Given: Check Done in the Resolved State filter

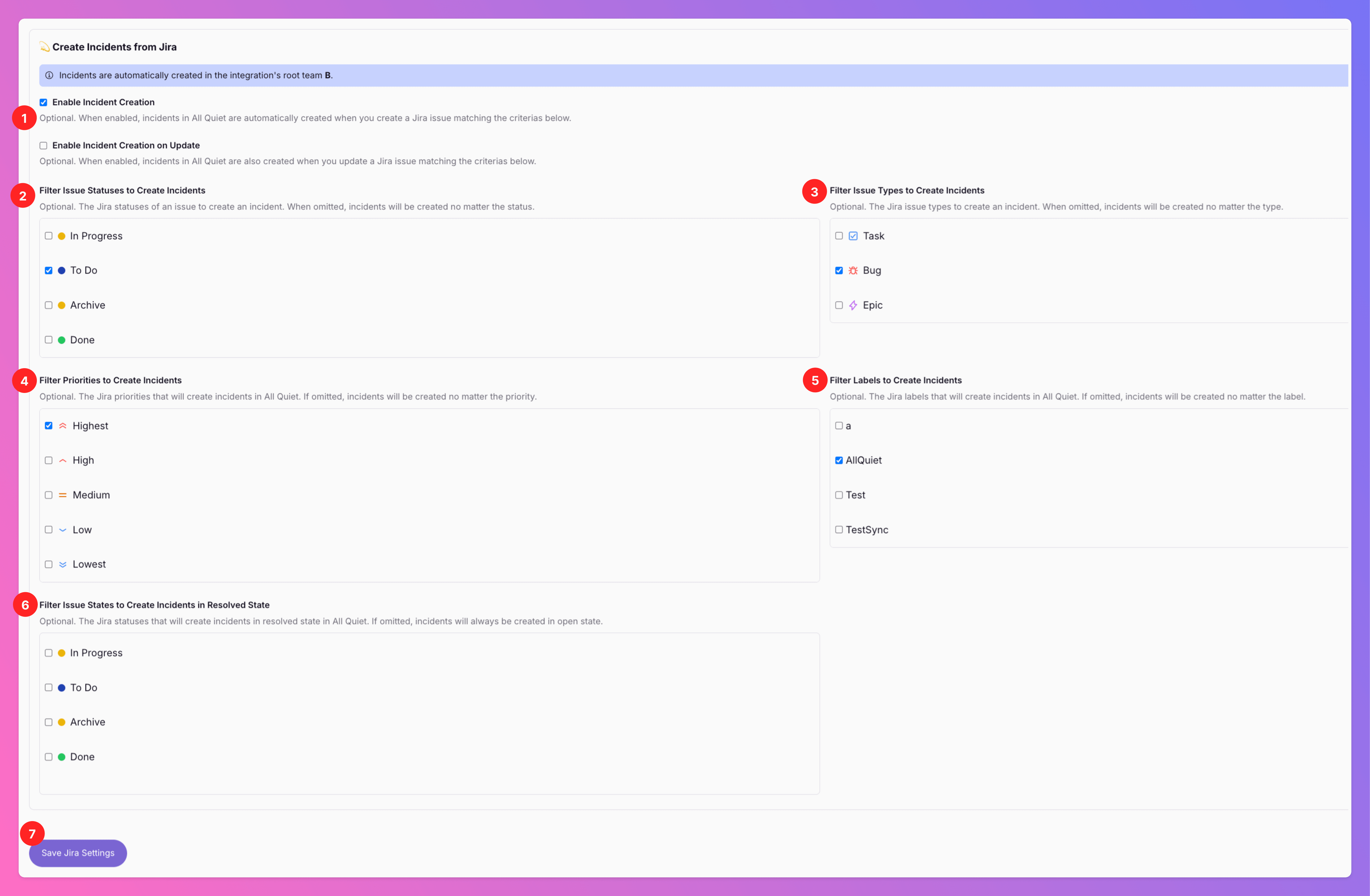Looking at the screenshot, I should click(48, 757).
